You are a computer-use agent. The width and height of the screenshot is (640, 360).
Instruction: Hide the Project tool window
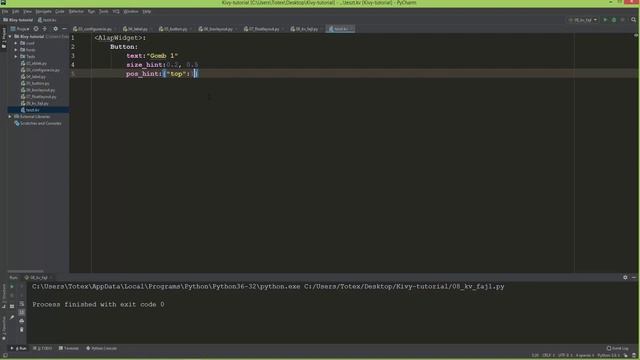click(64, 29)
